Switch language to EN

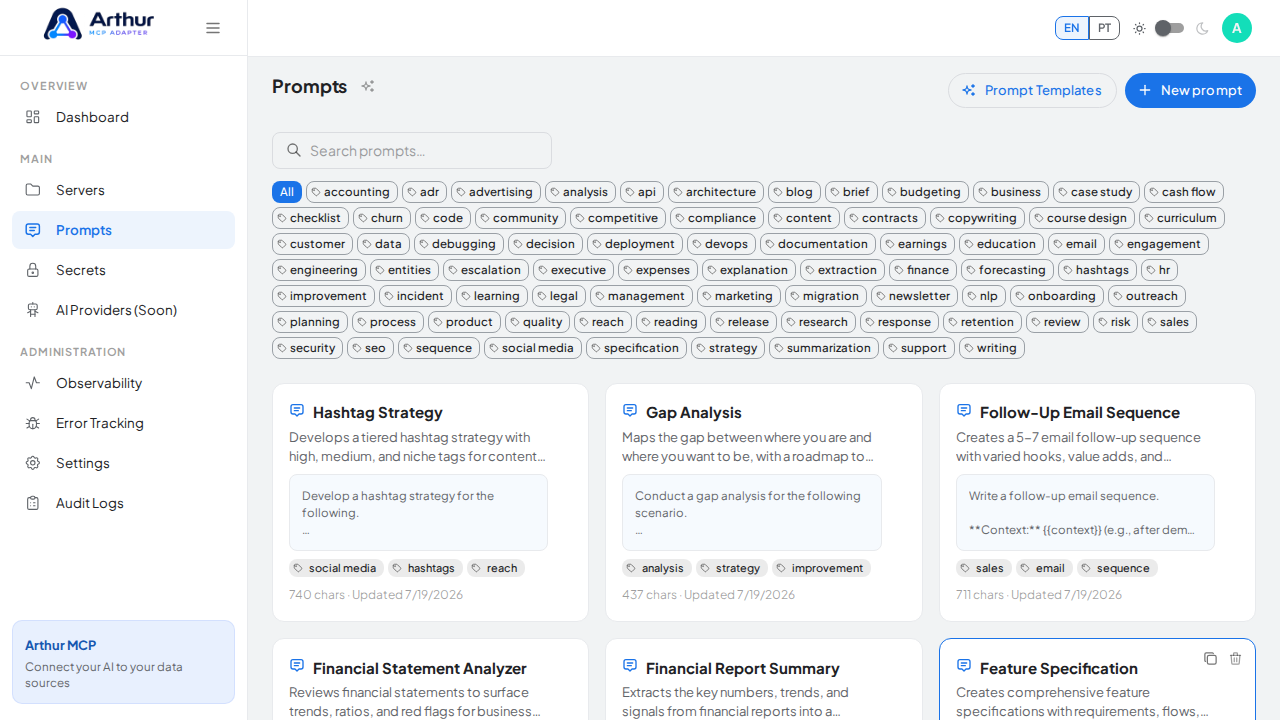pyautogui.click(x=1072, y=28)
